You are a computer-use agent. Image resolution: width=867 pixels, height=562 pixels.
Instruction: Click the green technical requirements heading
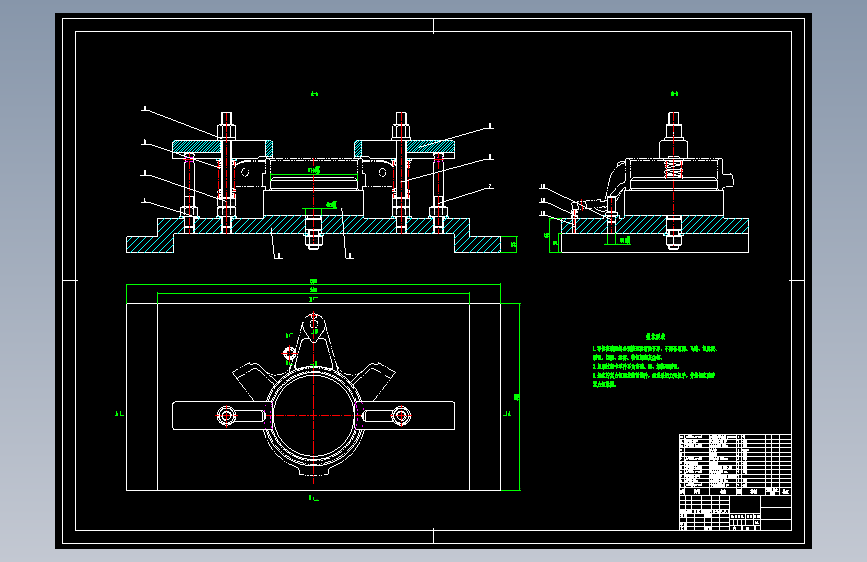tap(655, 336)
